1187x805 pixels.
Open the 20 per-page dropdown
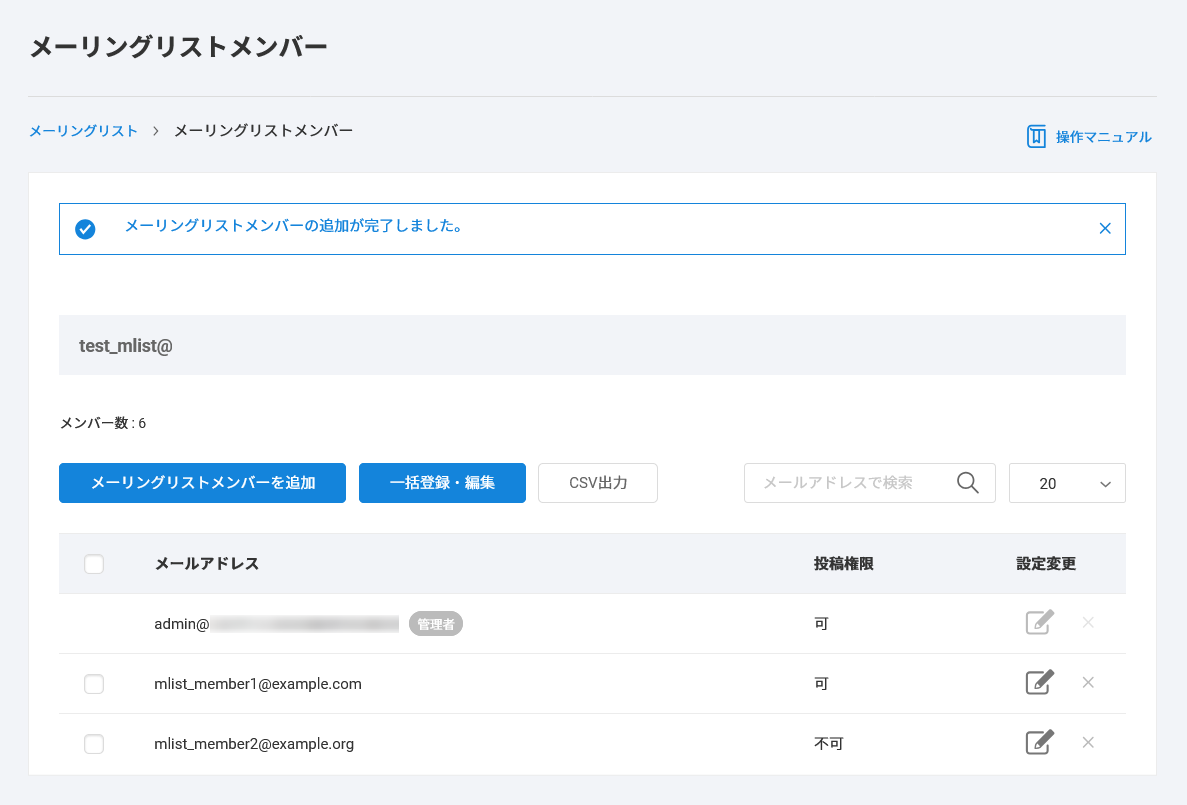point(1067,483)
